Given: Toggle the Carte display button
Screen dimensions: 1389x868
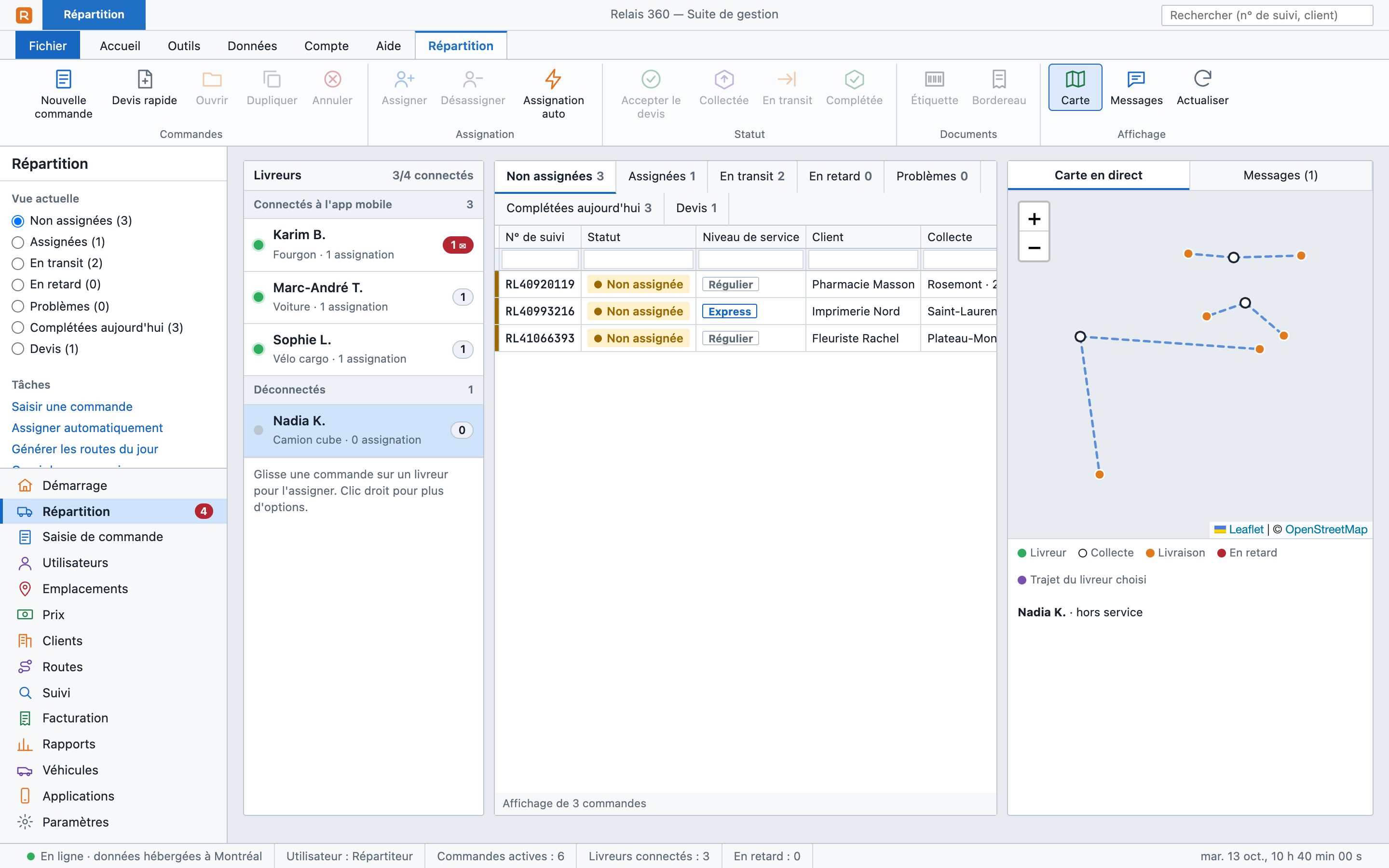Looking at the screenshot, I should click(1075, 87).
